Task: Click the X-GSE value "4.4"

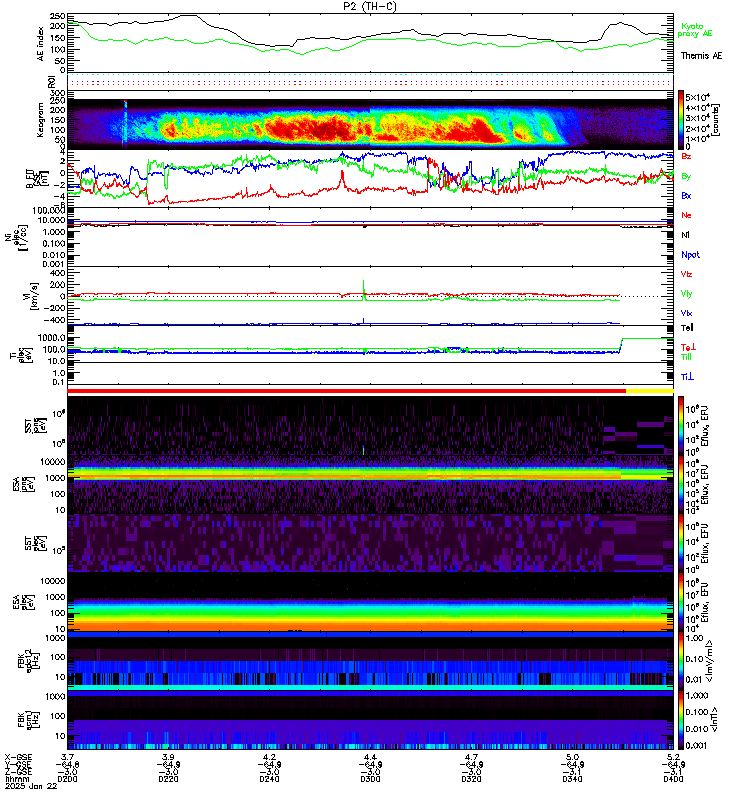Action: (370, 757)
